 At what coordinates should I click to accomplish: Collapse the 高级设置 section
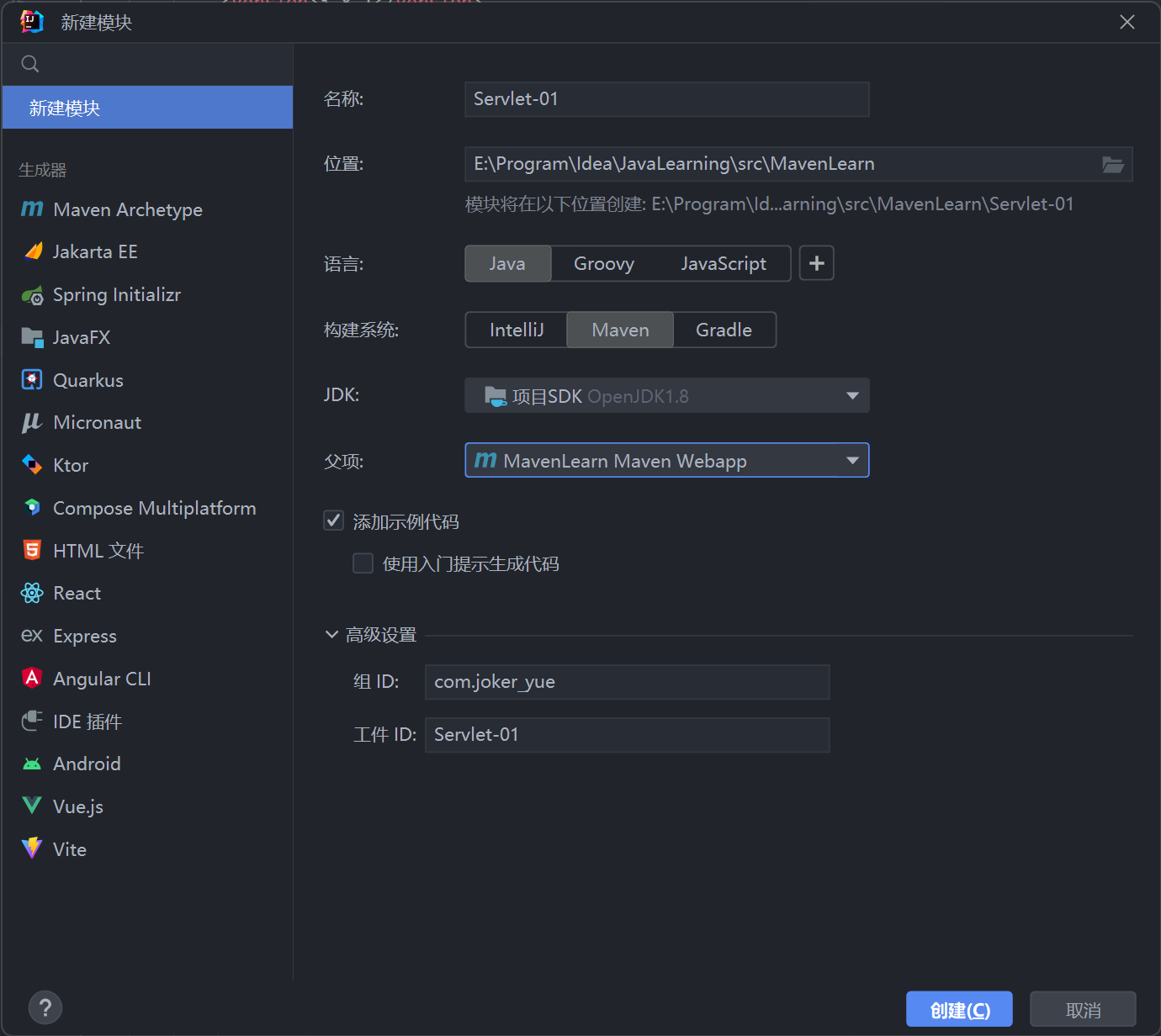[331, 635]
